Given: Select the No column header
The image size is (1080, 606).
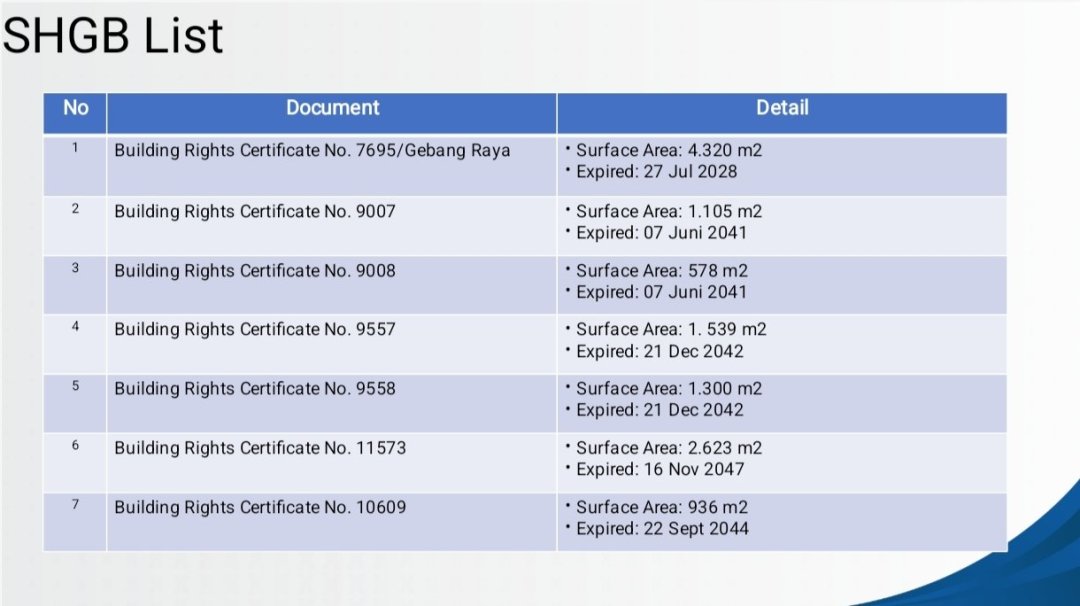Looking at the screenshot, I should [x=75, y=108].
